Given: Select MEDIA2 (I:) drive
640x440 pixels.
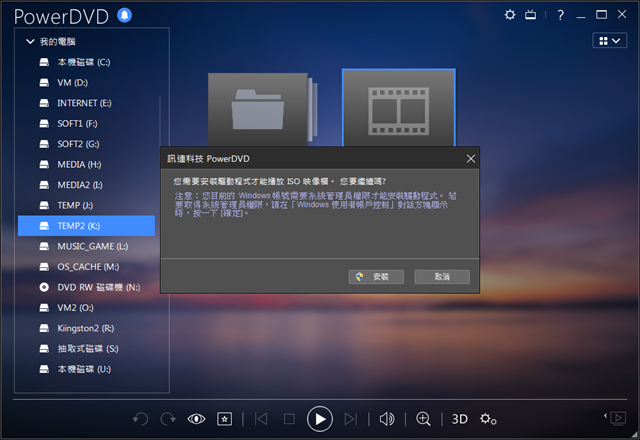Looking at the screenshot, I should pos(87,184).
